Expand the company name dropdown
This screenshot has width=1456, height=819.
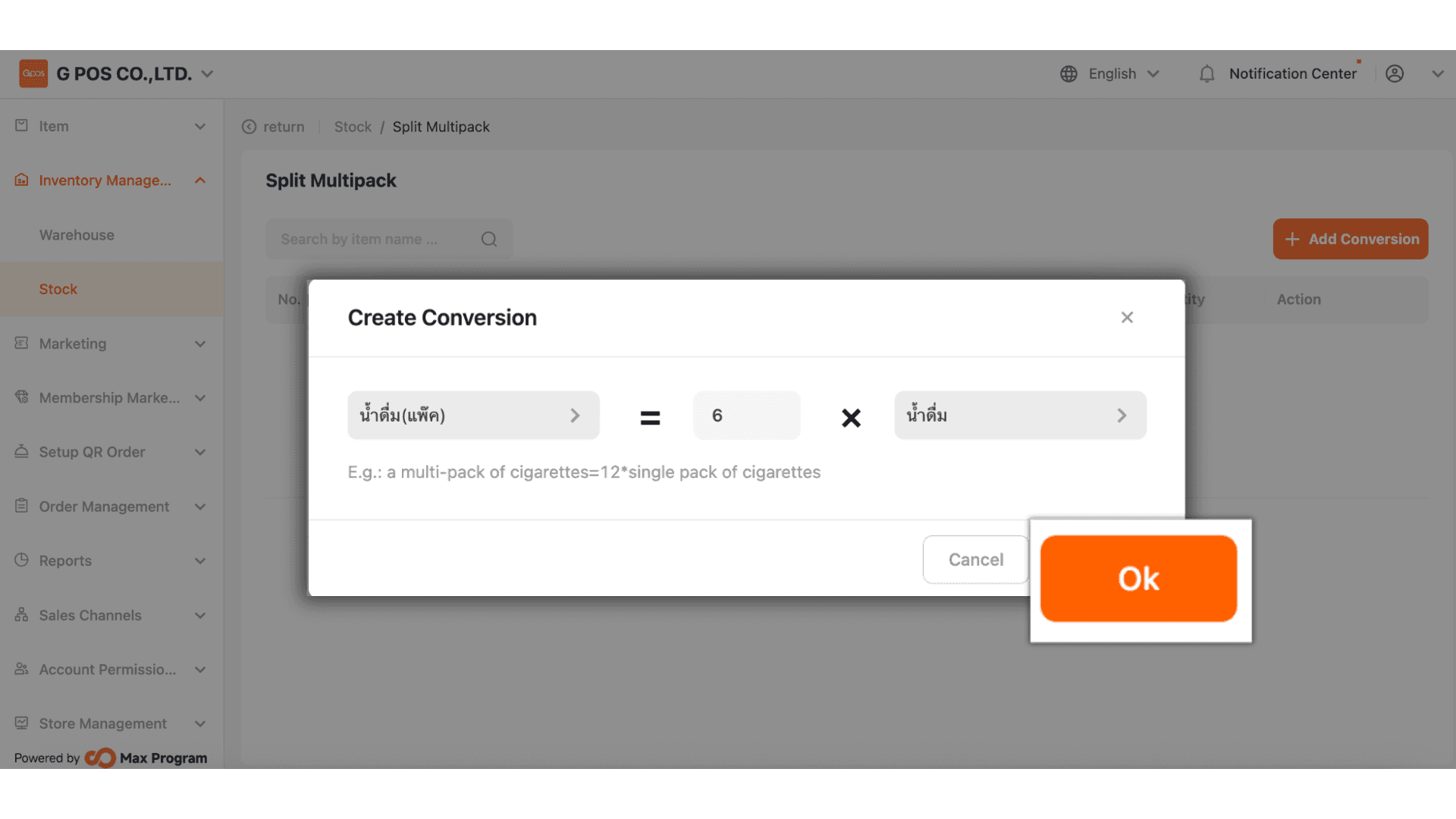pyautogui.click(x=208, y=74)
